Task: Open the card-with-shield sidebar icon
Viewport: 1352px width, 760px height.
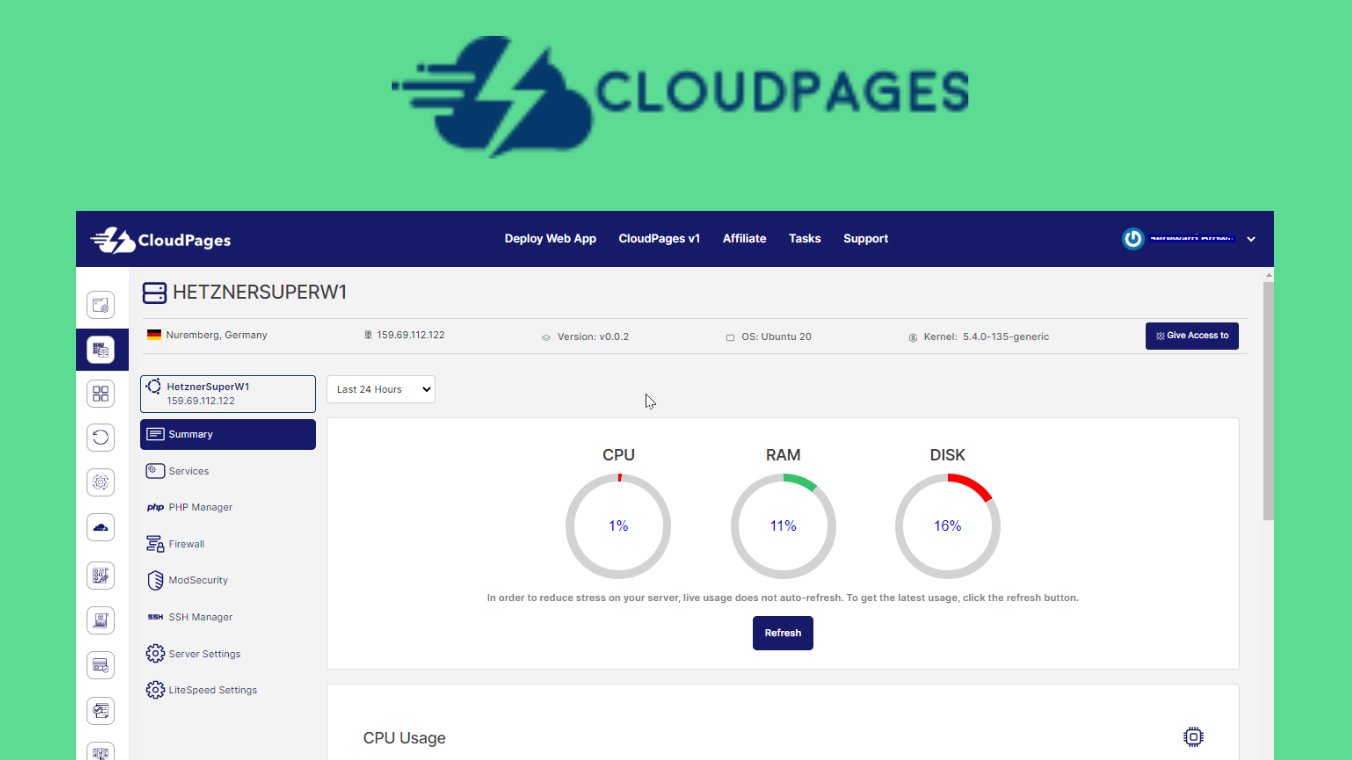Action: (101, 665)
